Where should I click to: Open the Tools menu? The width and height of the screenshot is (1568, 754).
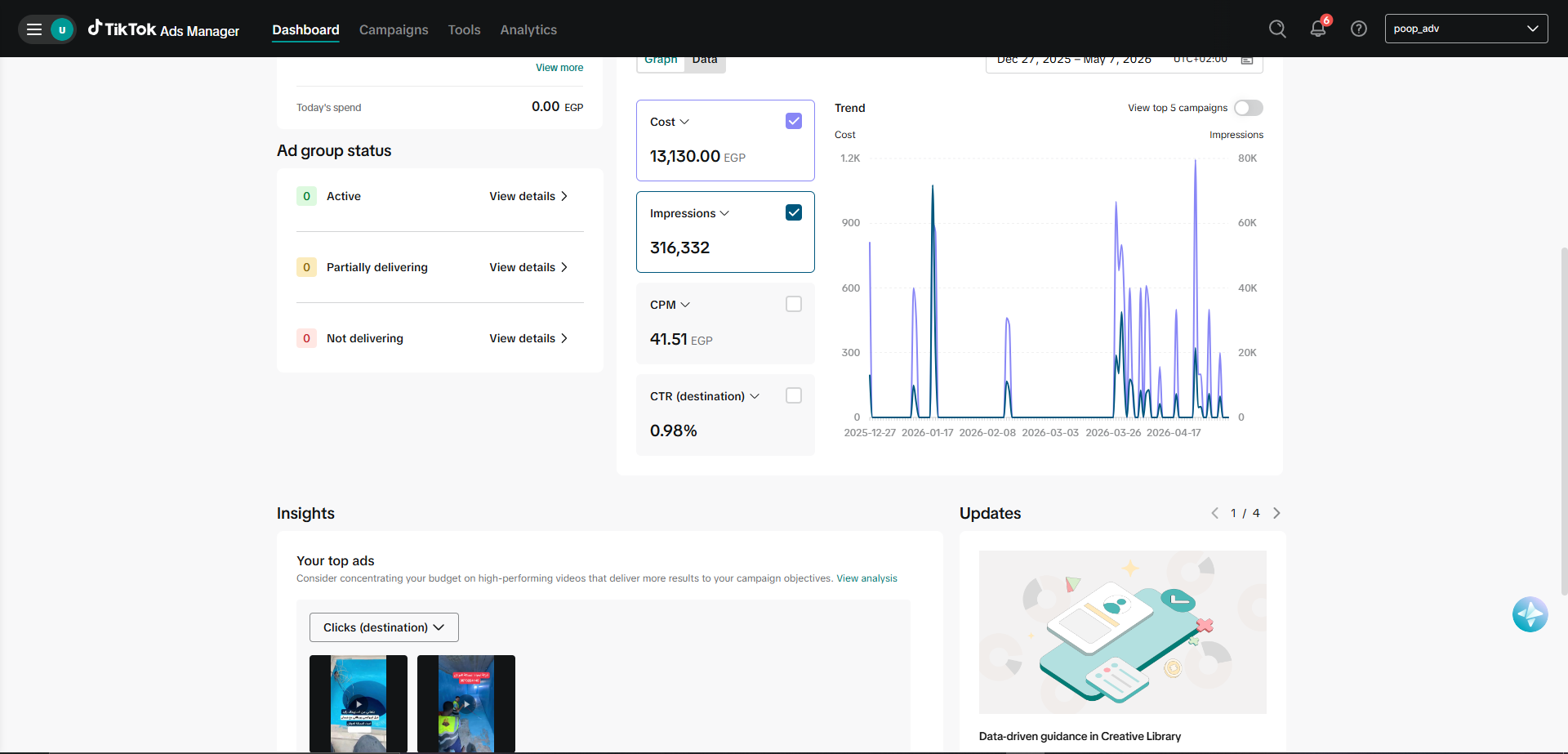[464, 30]
